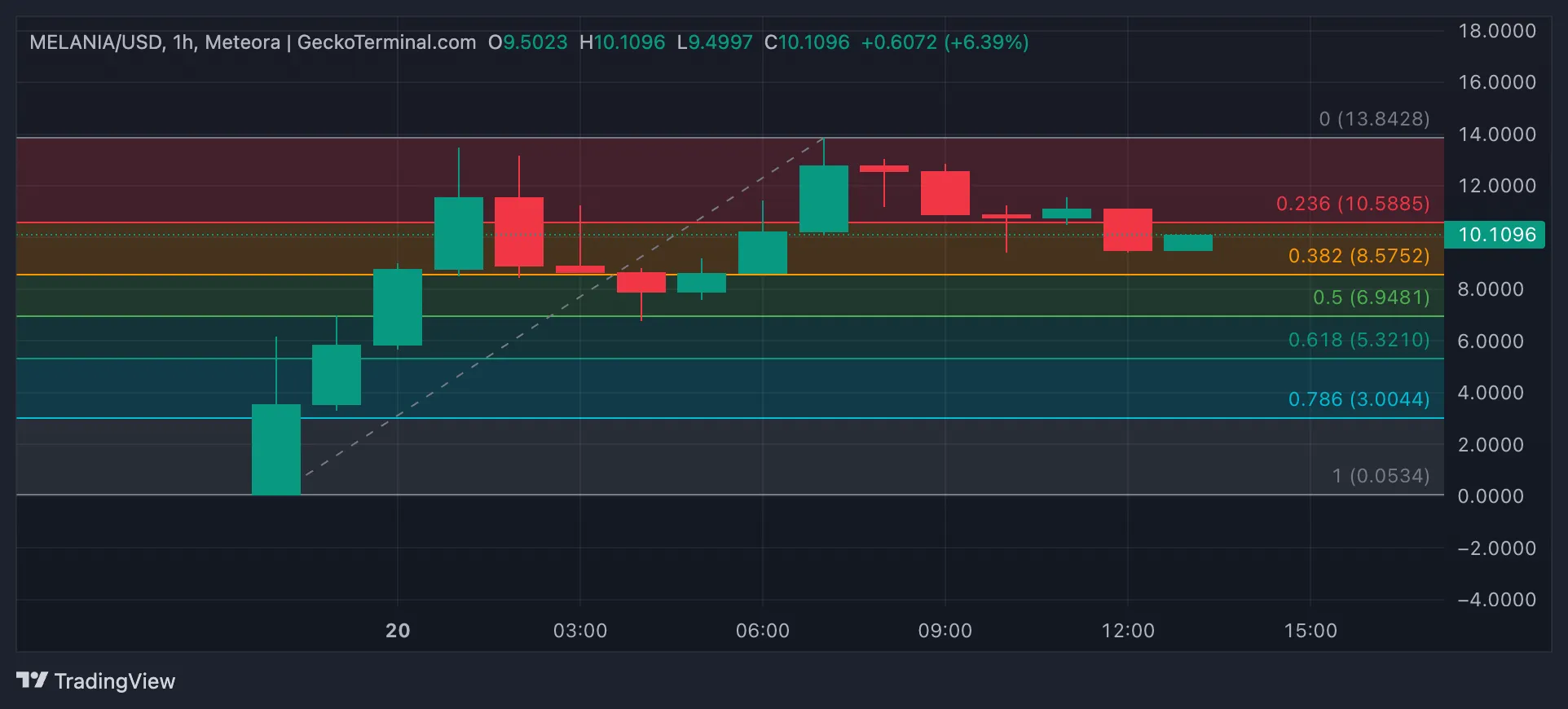Image resolution: width=1568 pixels, height=709 pixels.
Task: Select the 0.786 (3.0044) Fibonacci label
Action: click(x=1359, y=399)
